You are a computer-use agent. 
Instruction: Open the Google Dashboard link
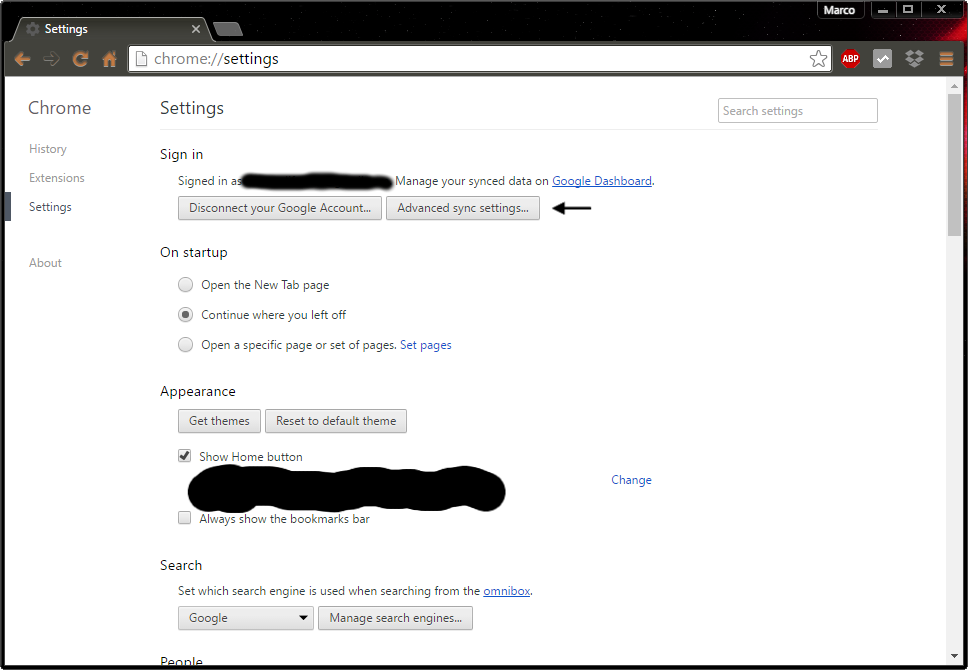click(602, 181)
